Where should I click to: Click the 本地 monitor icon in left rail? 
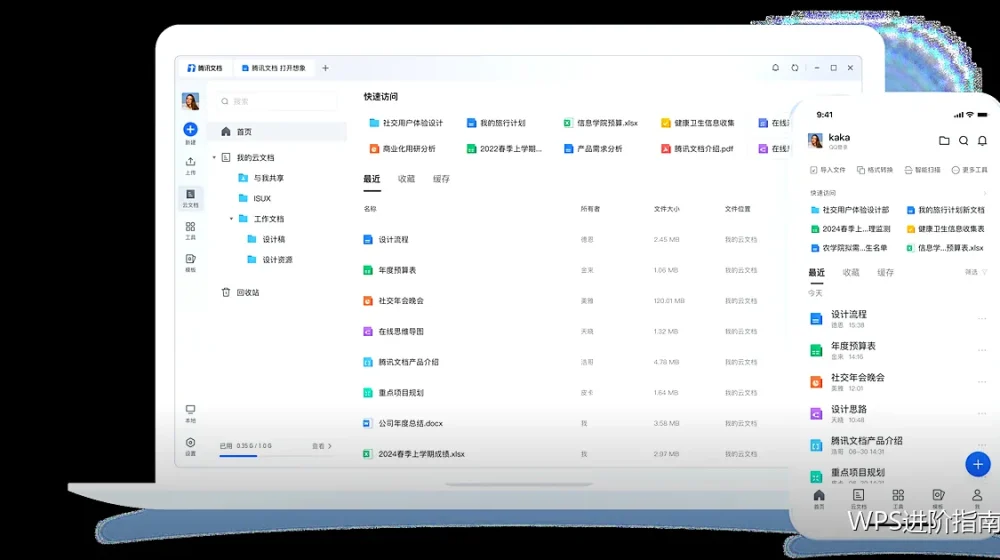tap(190, 409)
